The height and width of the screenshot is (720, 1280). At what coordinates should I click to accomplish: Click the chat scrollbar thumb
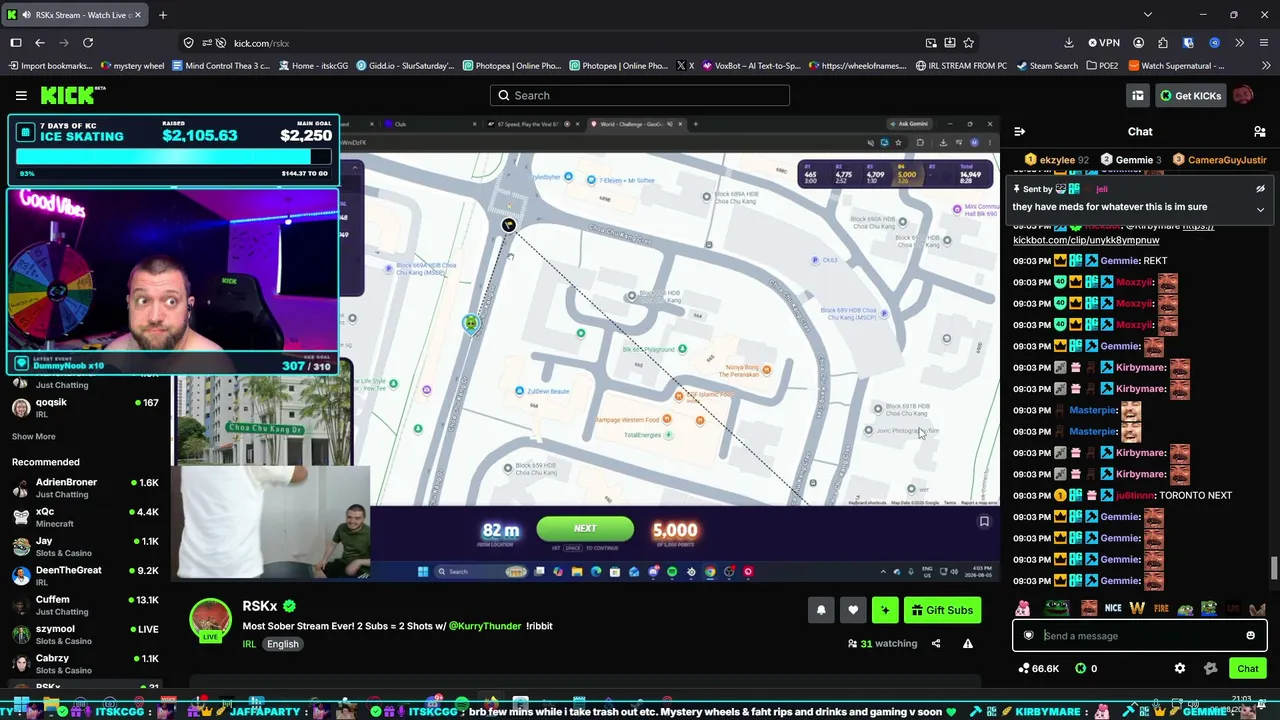(x=1273, y=568)
